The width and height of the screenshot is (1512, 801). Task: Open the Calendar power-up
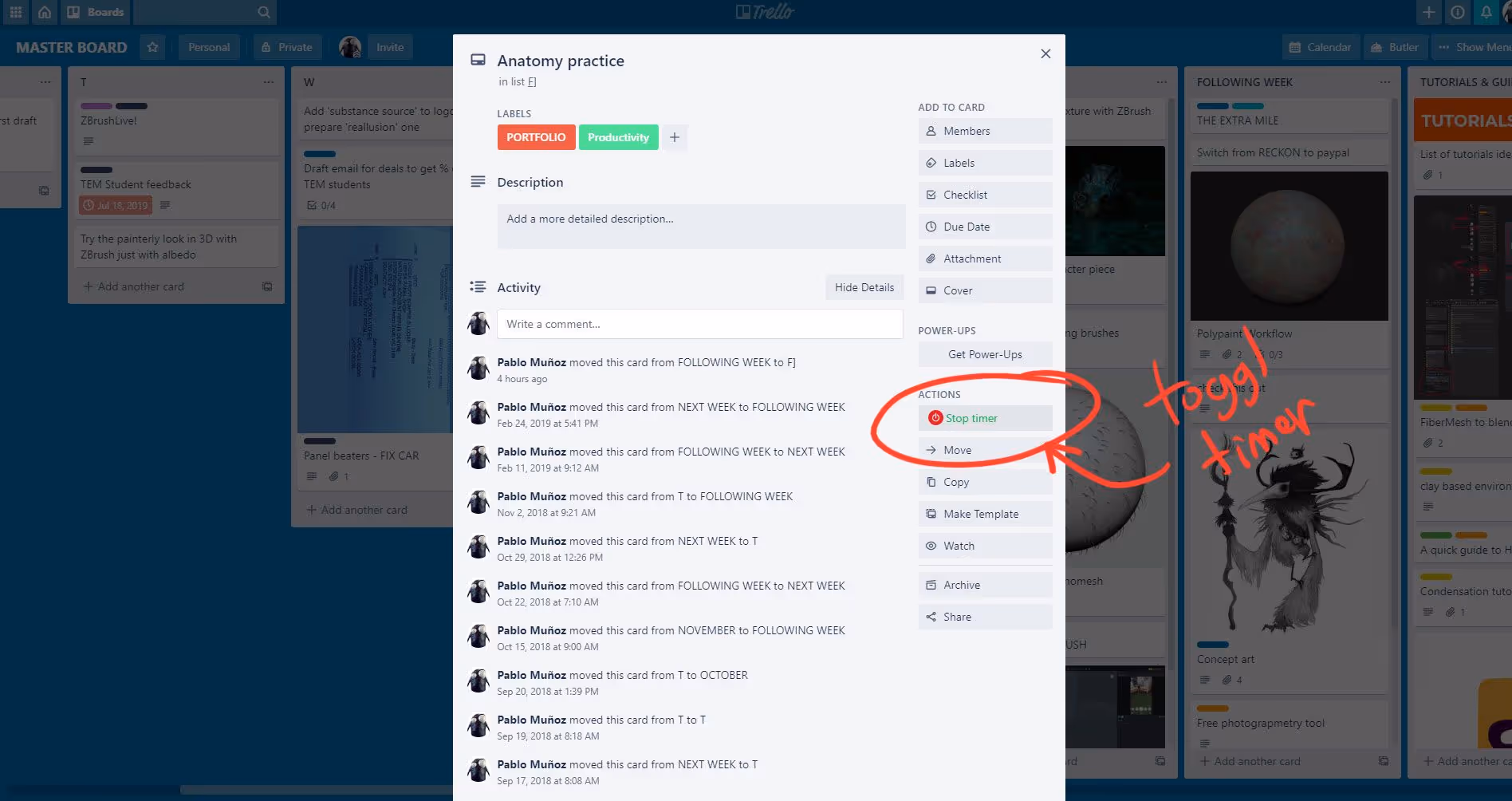[1320, 47]
